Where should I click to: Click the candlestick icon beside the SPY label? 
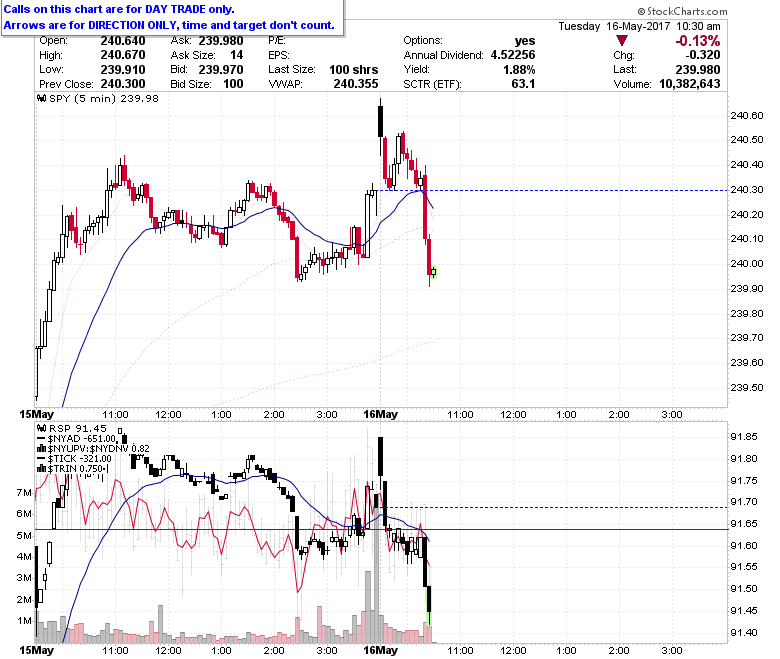(x=42, y=98)
